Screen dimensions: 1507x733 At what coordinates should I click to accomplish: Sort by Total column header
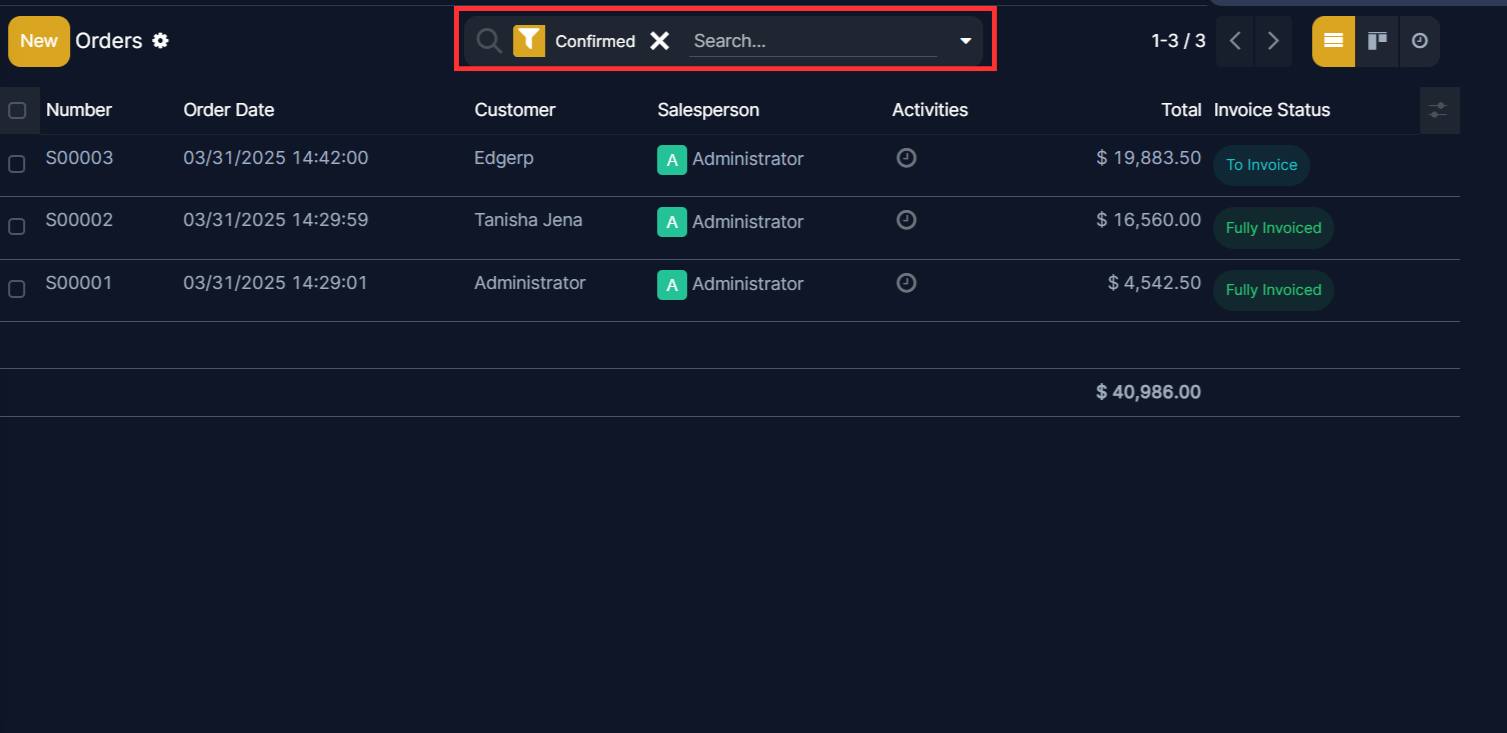click(x=1181, y=110)
